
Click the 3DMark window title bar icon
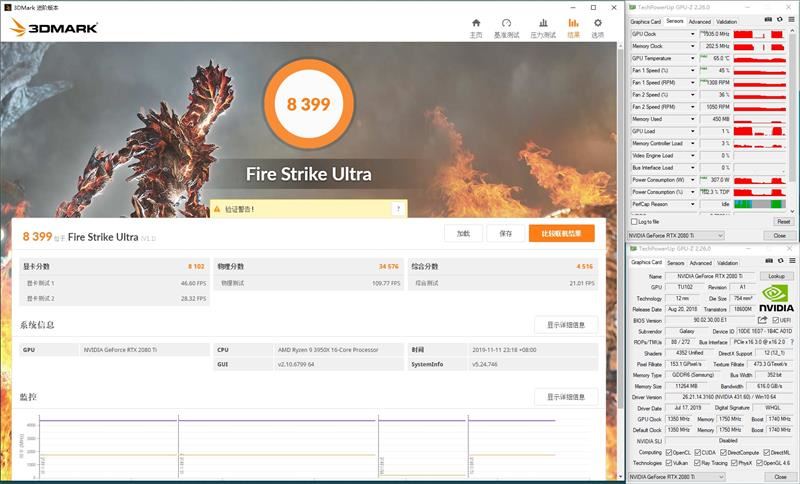pyautogui.click(x=7, y=8)
